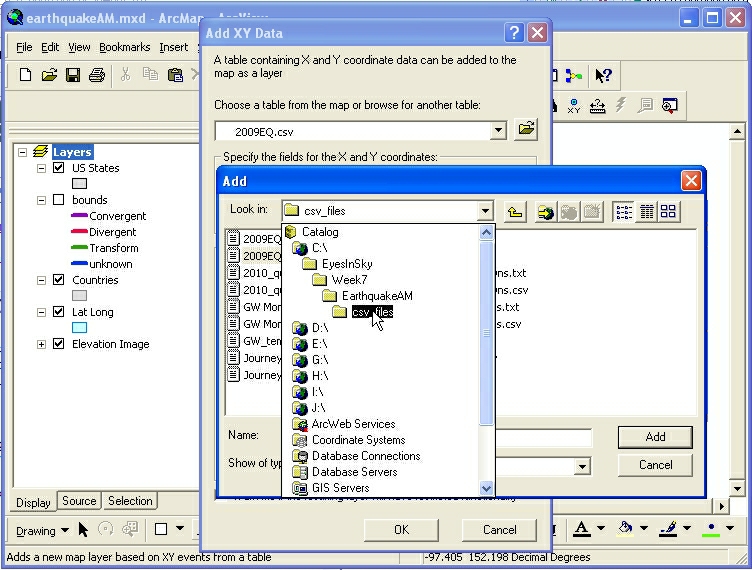The height and width of the screenshot is (570, 752).
Task: Click the Print icon in toolbar
Action: [x=97, y=75]
